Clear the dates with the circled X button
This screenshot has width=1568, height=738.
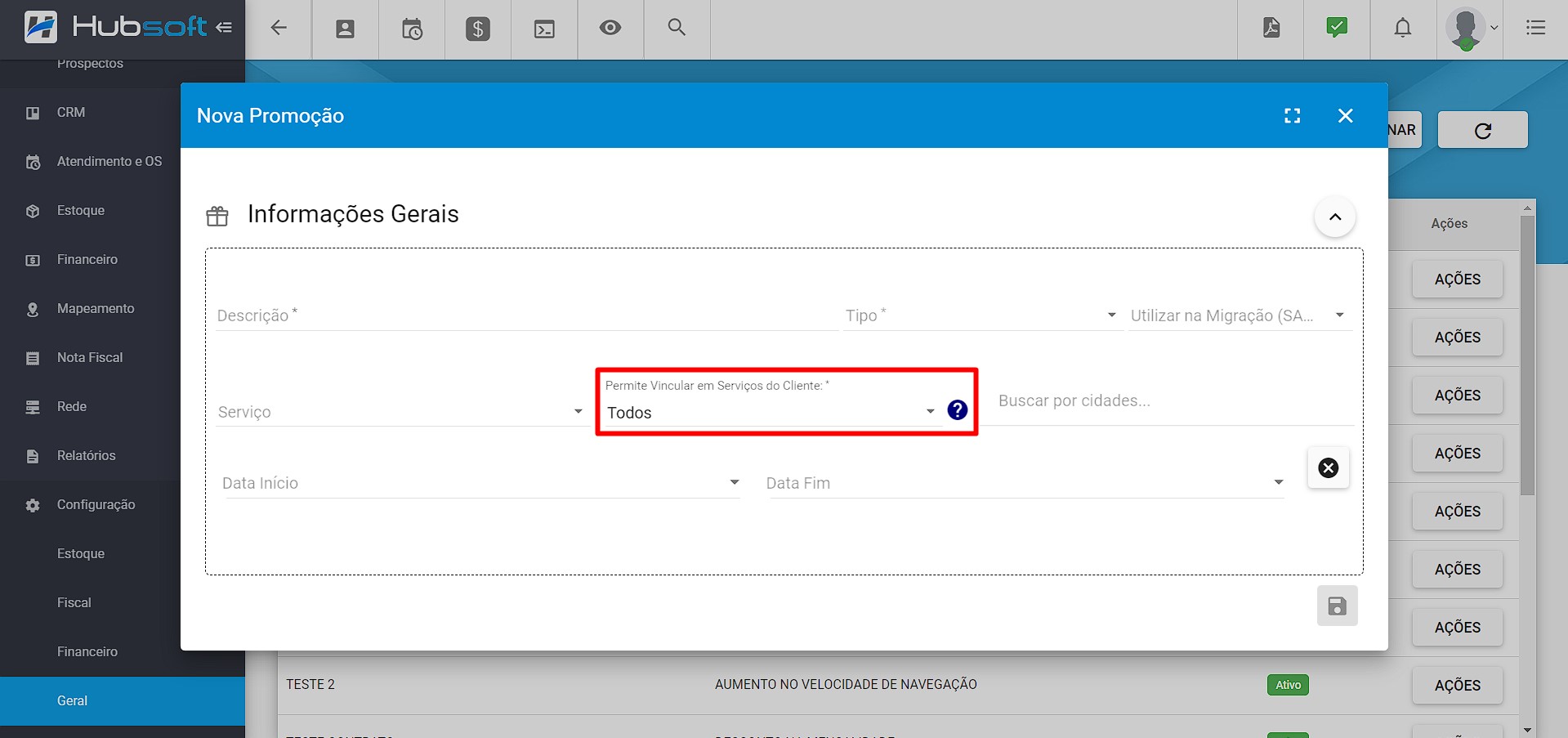tap(1329, 467)
